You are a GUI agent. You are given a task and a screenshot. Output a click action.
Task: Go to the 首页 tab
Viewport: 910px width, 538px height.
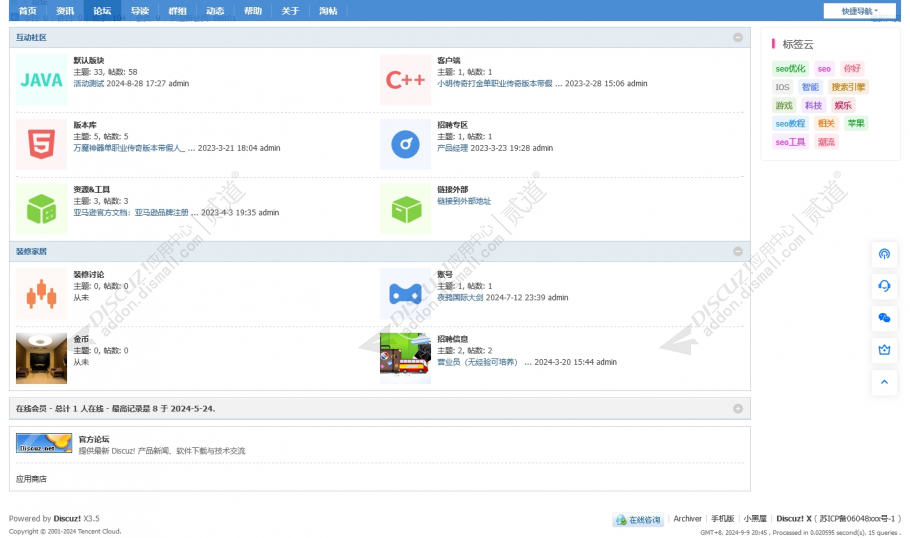pos(27,10)
